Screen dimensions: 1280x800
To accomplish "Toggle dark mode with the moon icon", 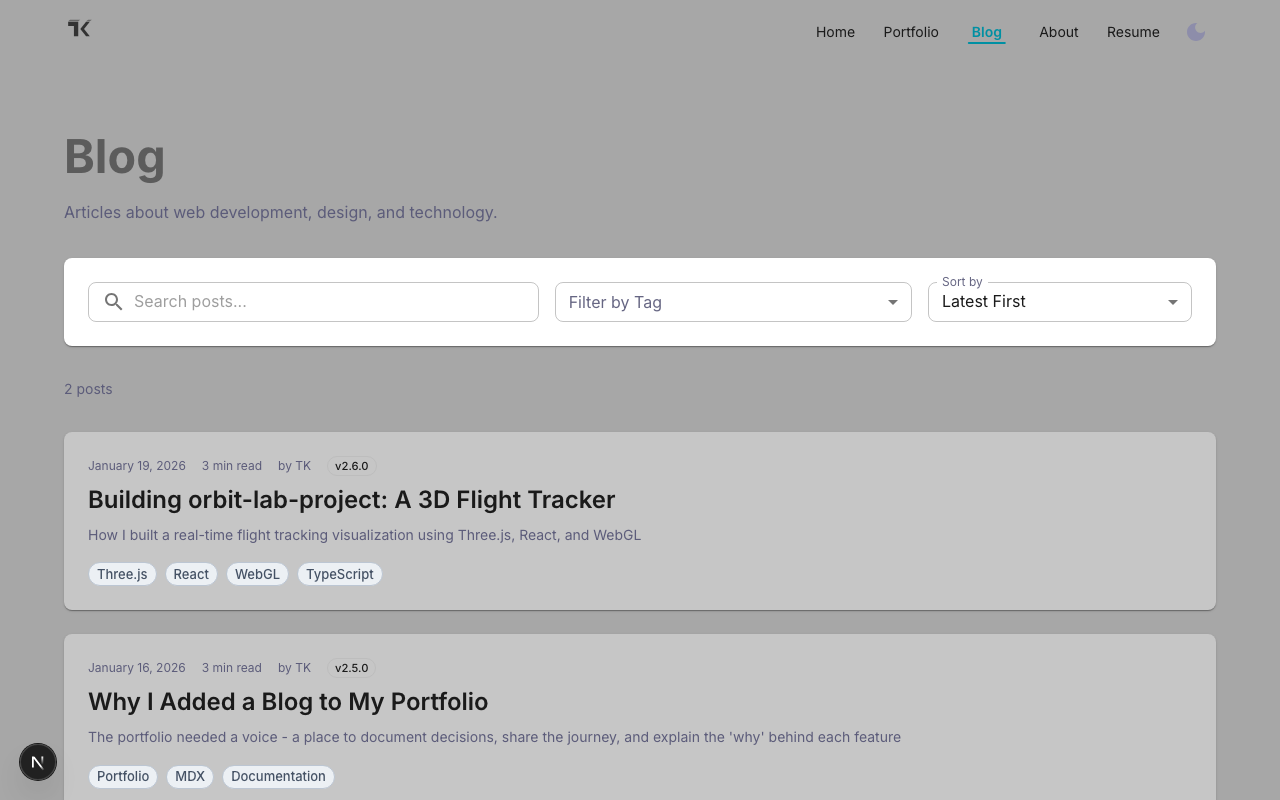I will coord(1196,32).
